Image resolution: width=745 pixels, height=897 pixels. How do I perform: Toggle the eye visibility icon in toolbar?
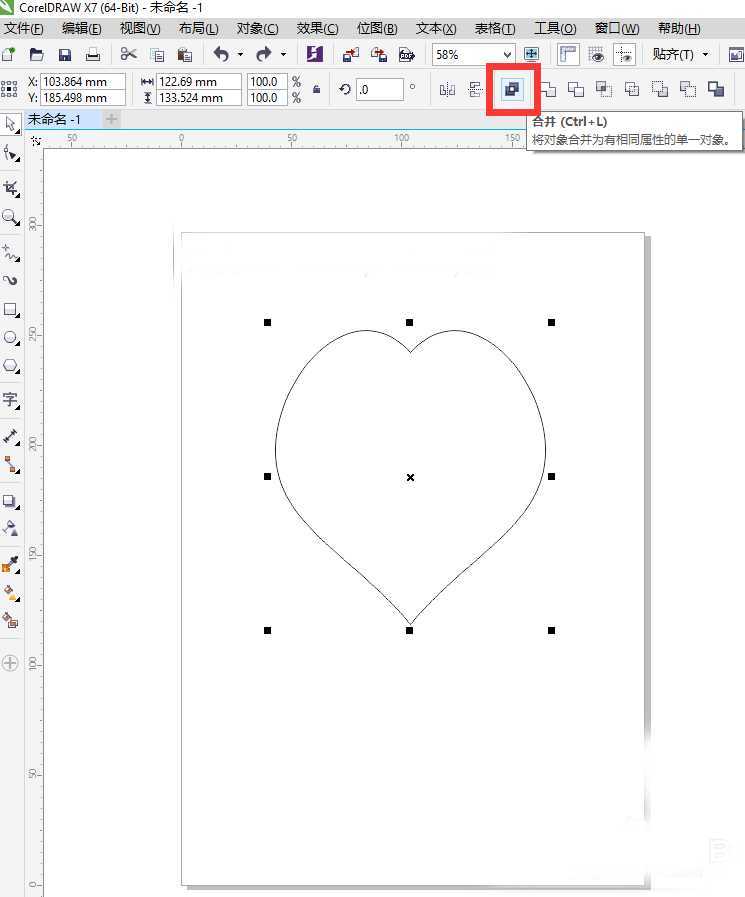click(597, 54)
